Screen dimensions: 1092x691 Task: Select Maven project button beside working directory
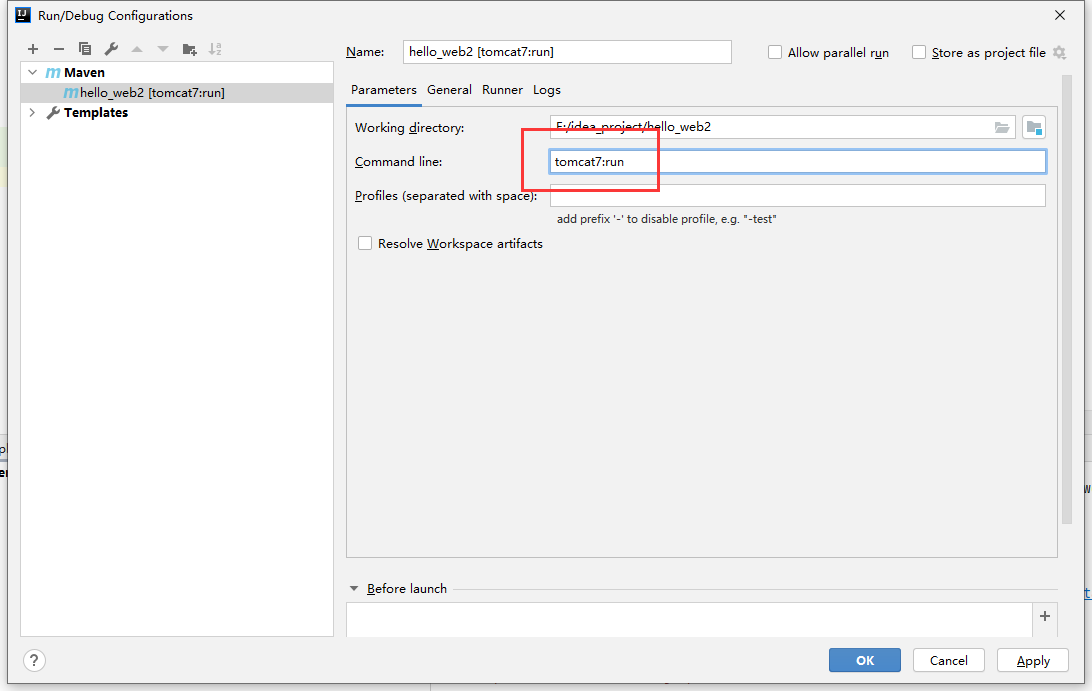point(1034,127)
